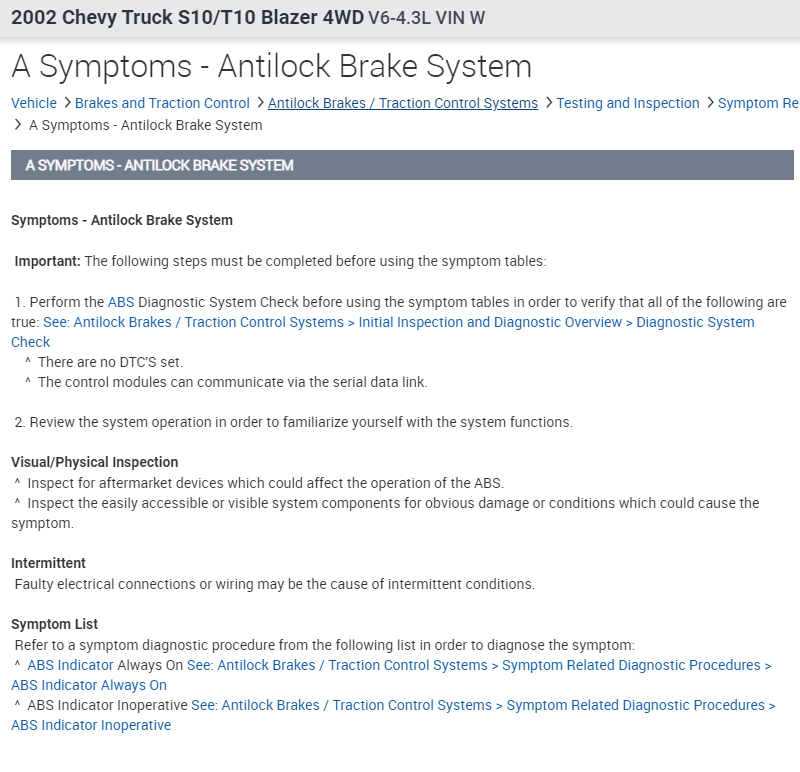
Task: Click chevron before Antilock Brakes breadcrumb
Action: pos(260,103)
